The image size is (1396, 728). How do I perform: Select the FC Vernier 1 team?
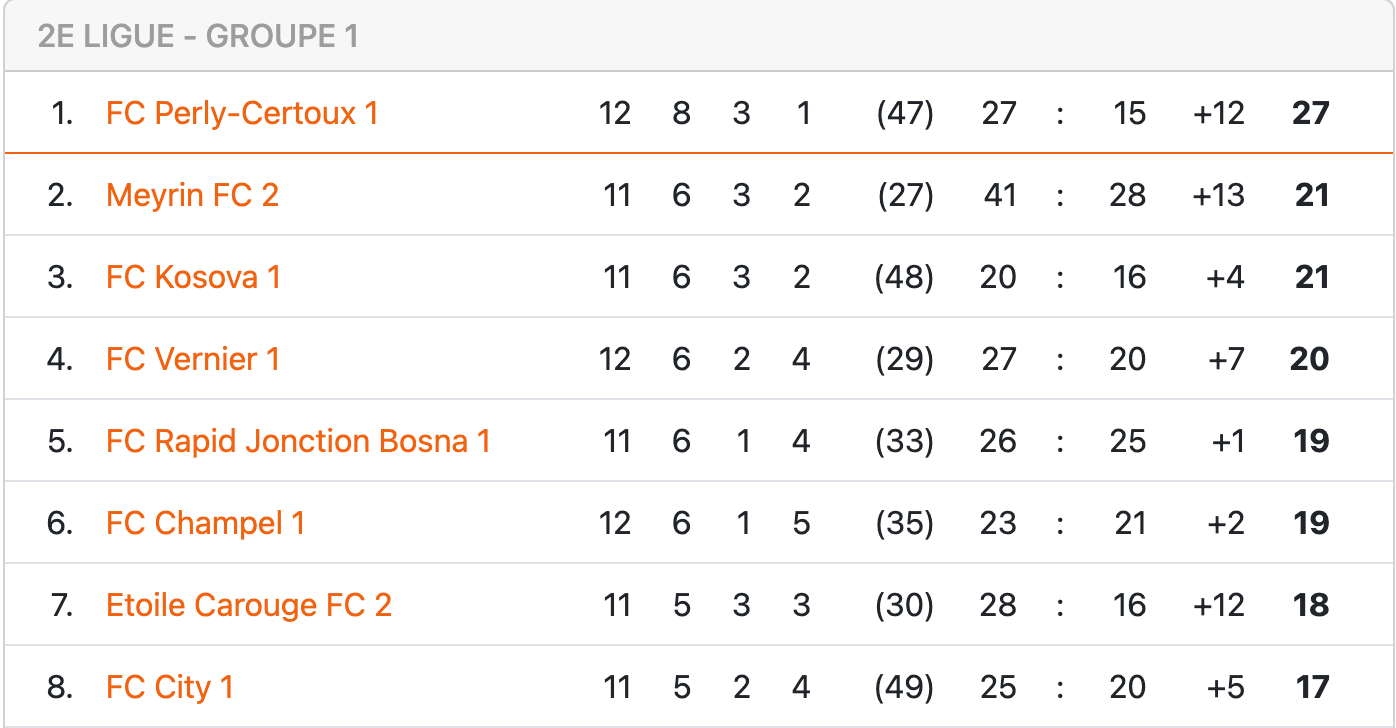pos(193,359)
